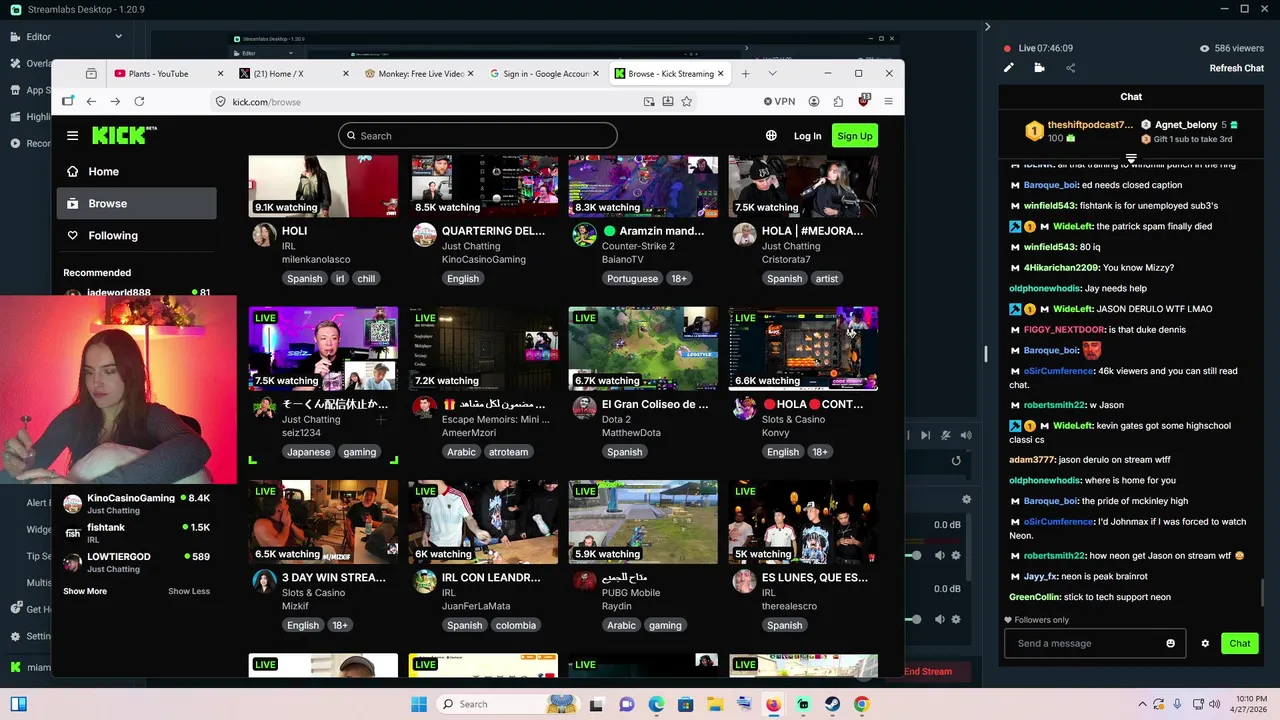Click the camera clip icon in Streamlabs

[x=1039, y=68]
